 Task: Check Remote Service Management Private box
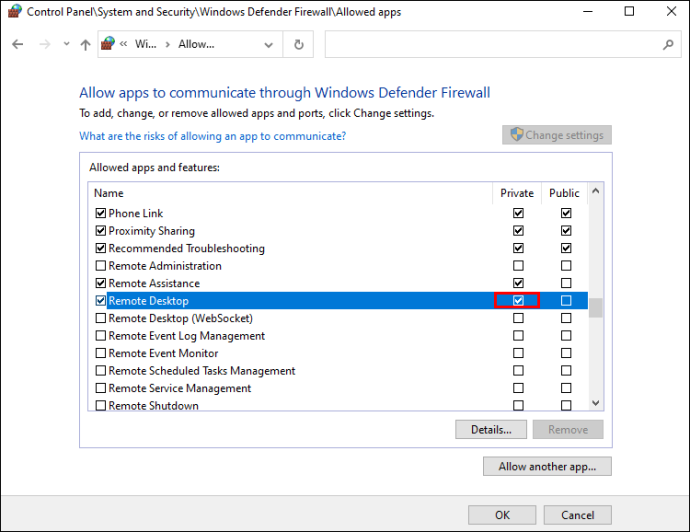click(x=518, y=388)
